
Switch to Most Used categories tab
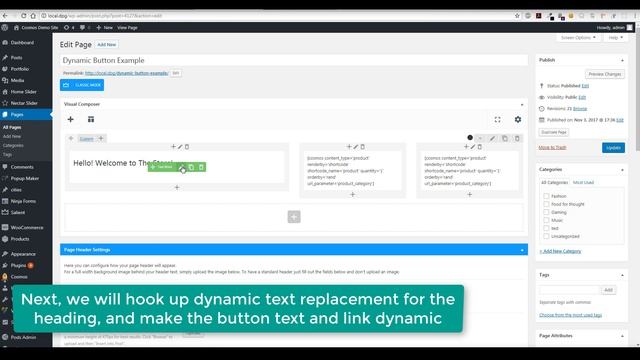(583, 182)
